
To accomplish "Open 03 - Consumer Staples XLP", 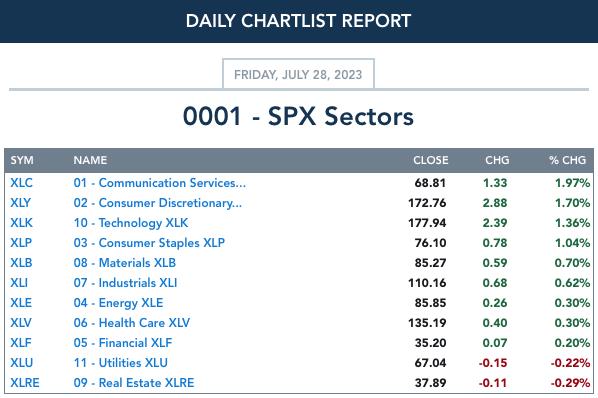I will coord(149,243).
